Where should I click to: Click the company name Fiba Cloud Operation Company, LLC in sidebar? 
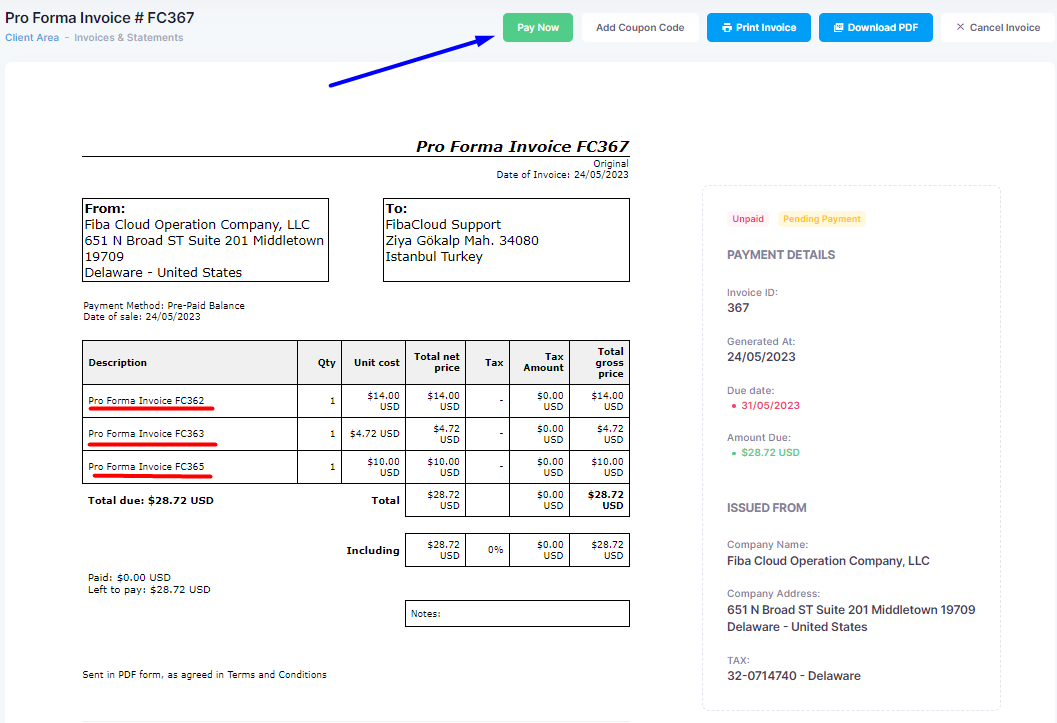[828, 561]
